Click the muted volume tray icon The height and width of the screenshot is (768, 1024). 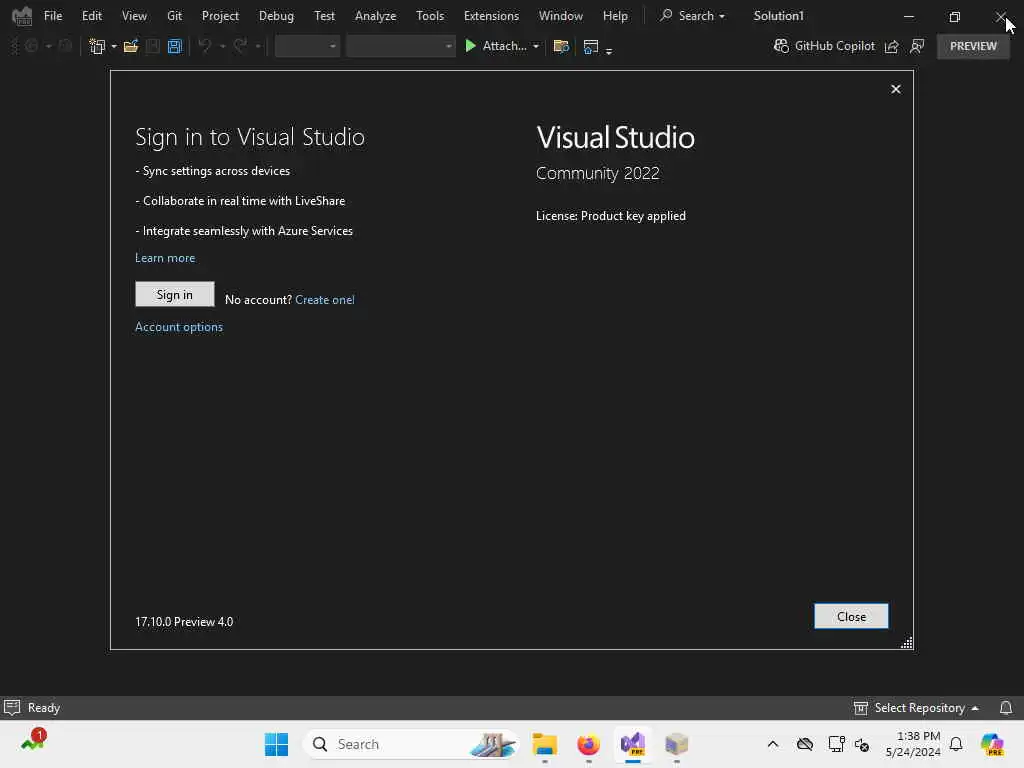coord(862,744)
